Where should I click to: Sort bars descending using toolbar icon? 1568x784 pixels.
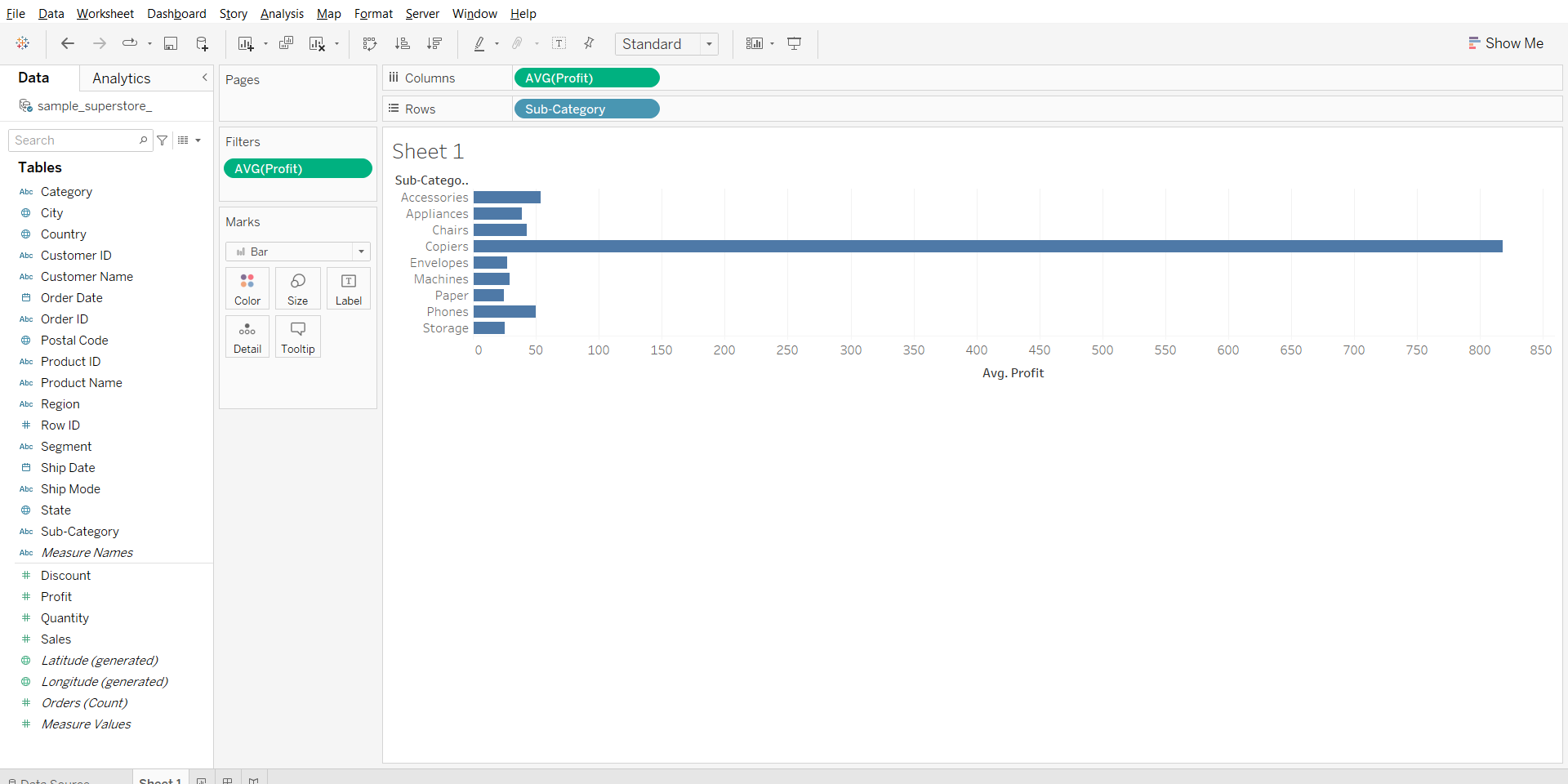click(x=434, y=44)
